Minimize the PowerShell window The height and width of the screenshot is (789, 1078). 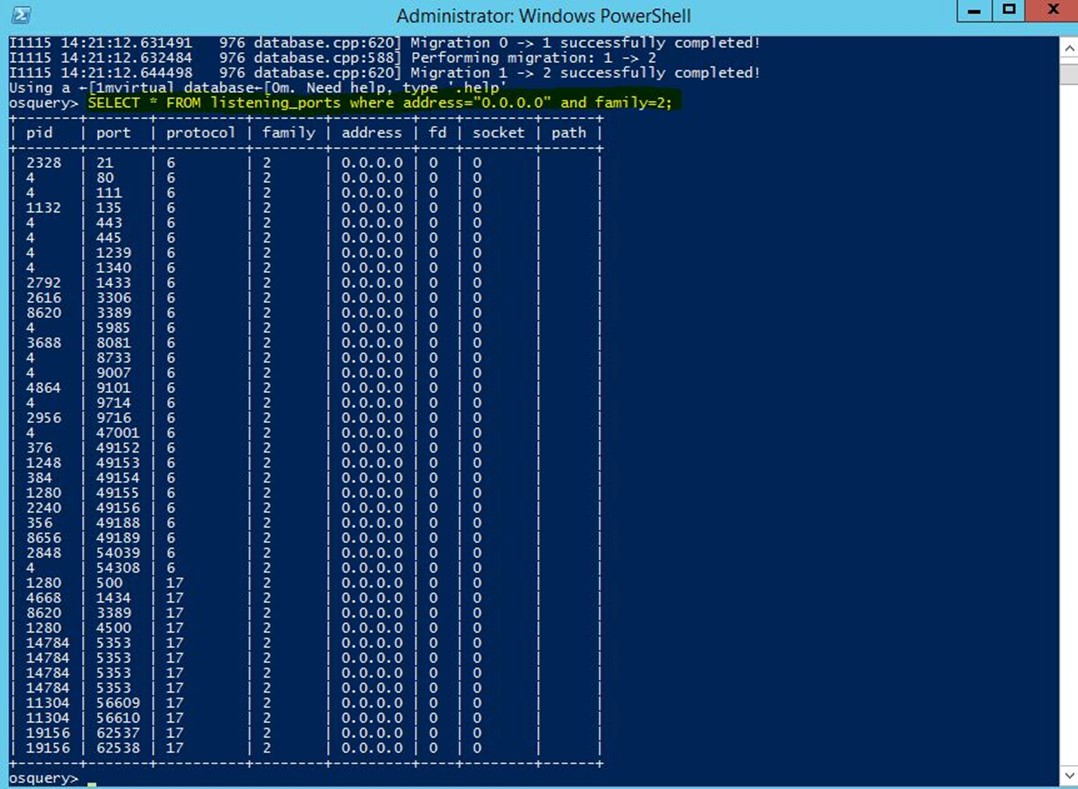coord(974,11)
